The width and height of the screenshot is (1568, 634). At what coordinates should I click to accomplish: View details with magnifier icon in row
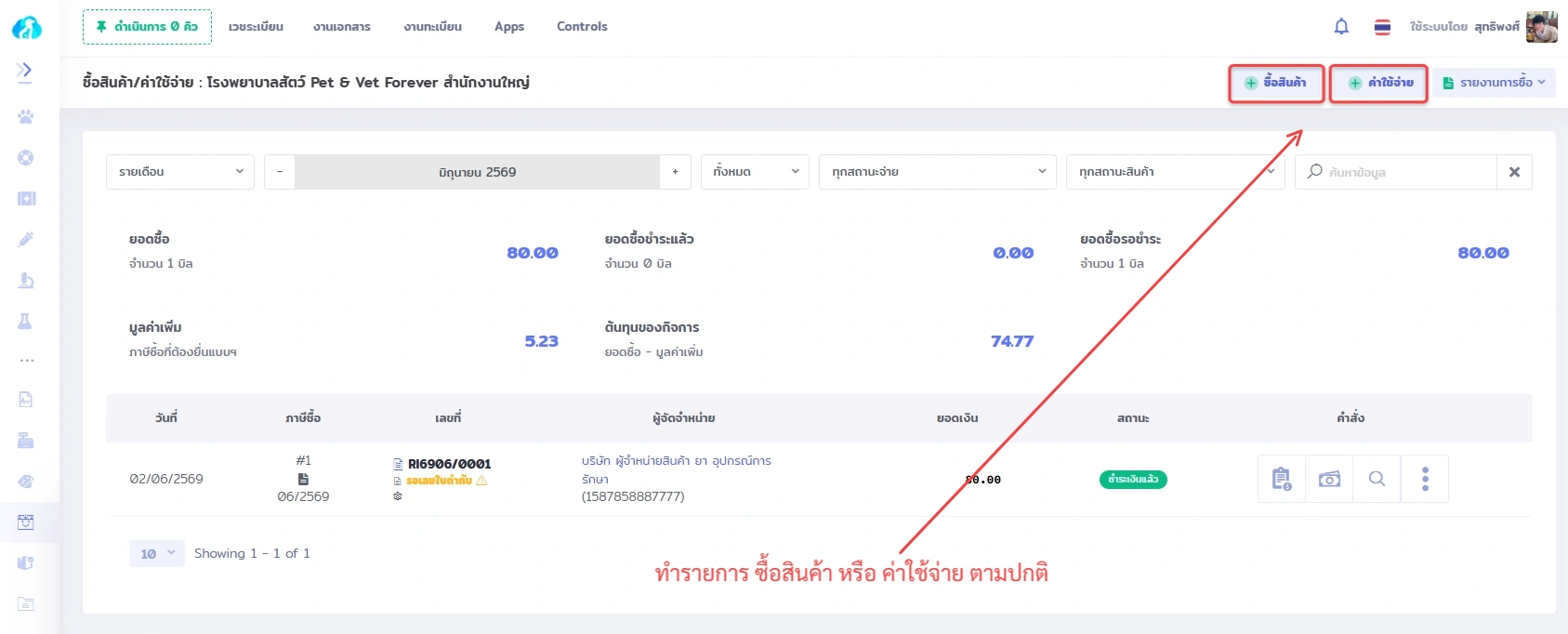coord(1377,479)
